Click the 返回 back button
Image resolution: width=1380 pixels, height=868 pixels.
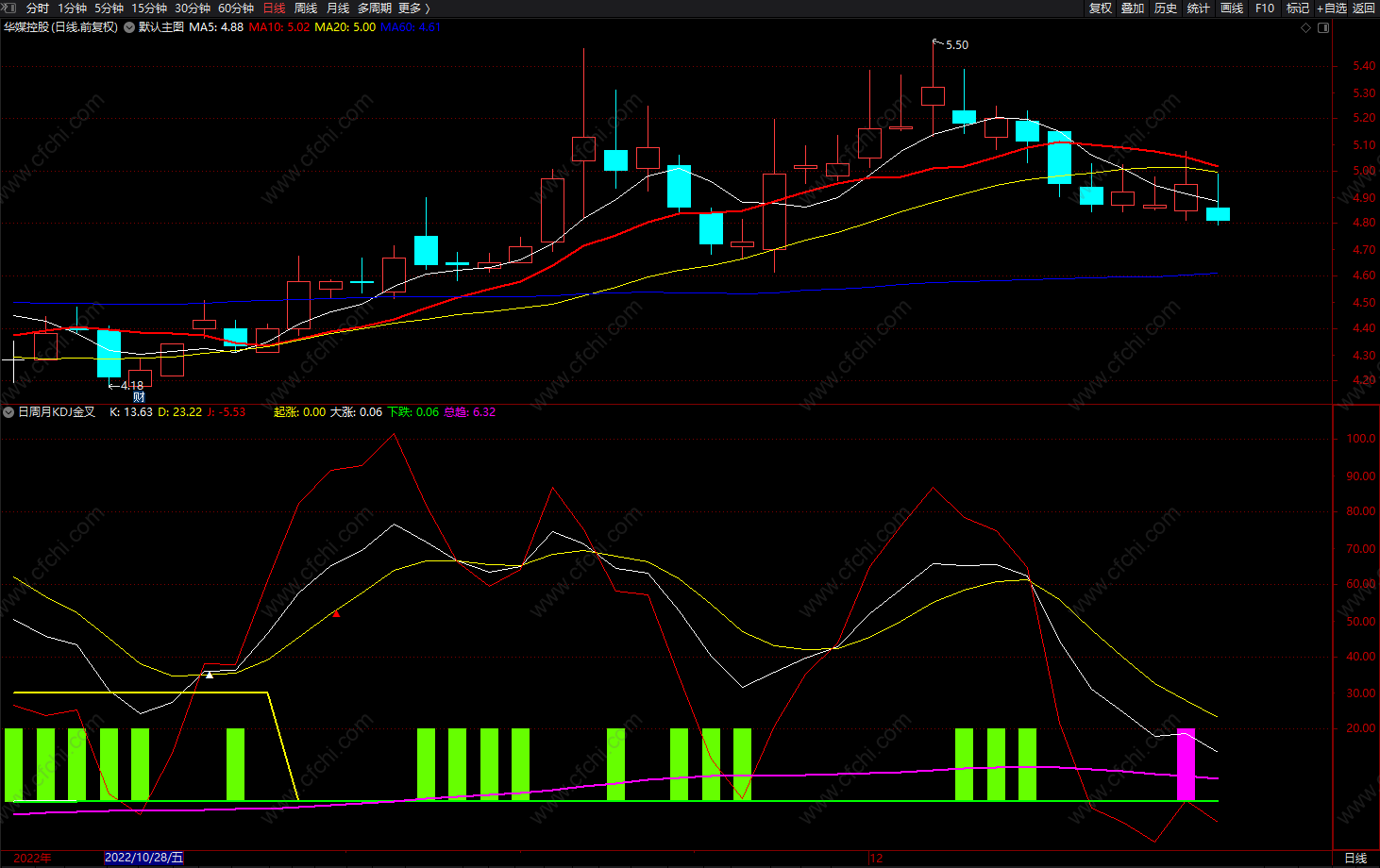pos(1364,8)
